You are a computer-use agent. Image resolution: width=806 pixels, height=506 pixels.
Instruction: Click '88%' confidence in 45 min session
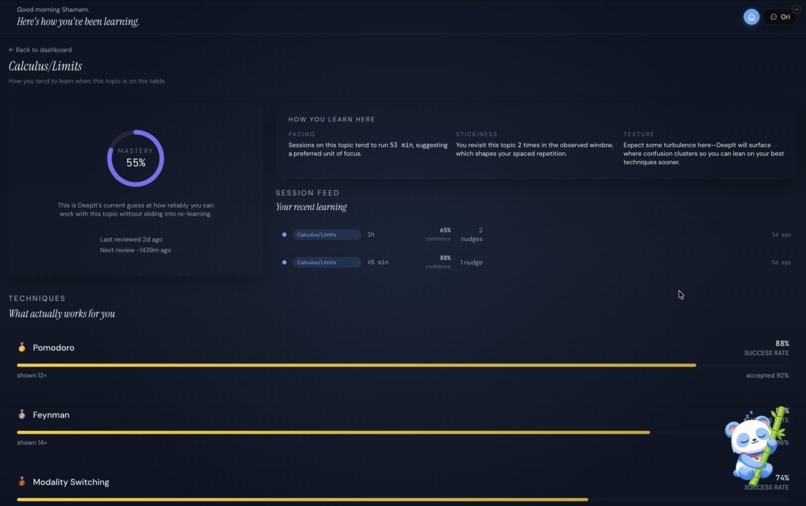click(x=445, y=258)
